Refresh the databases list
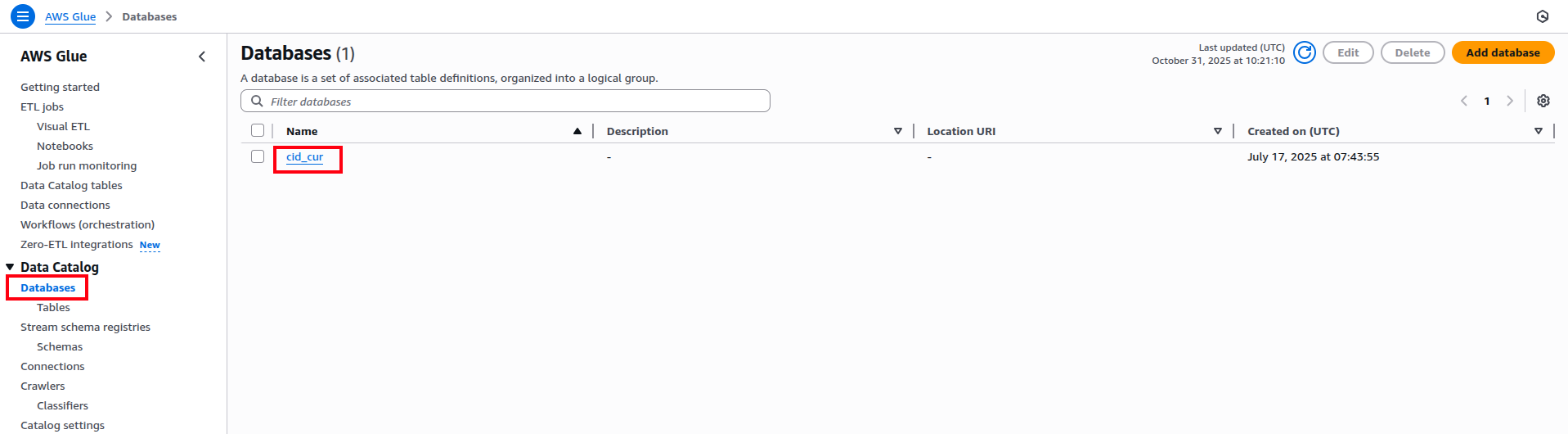This screenshot has width=1568, height=434. click(x=1305, y=53)
